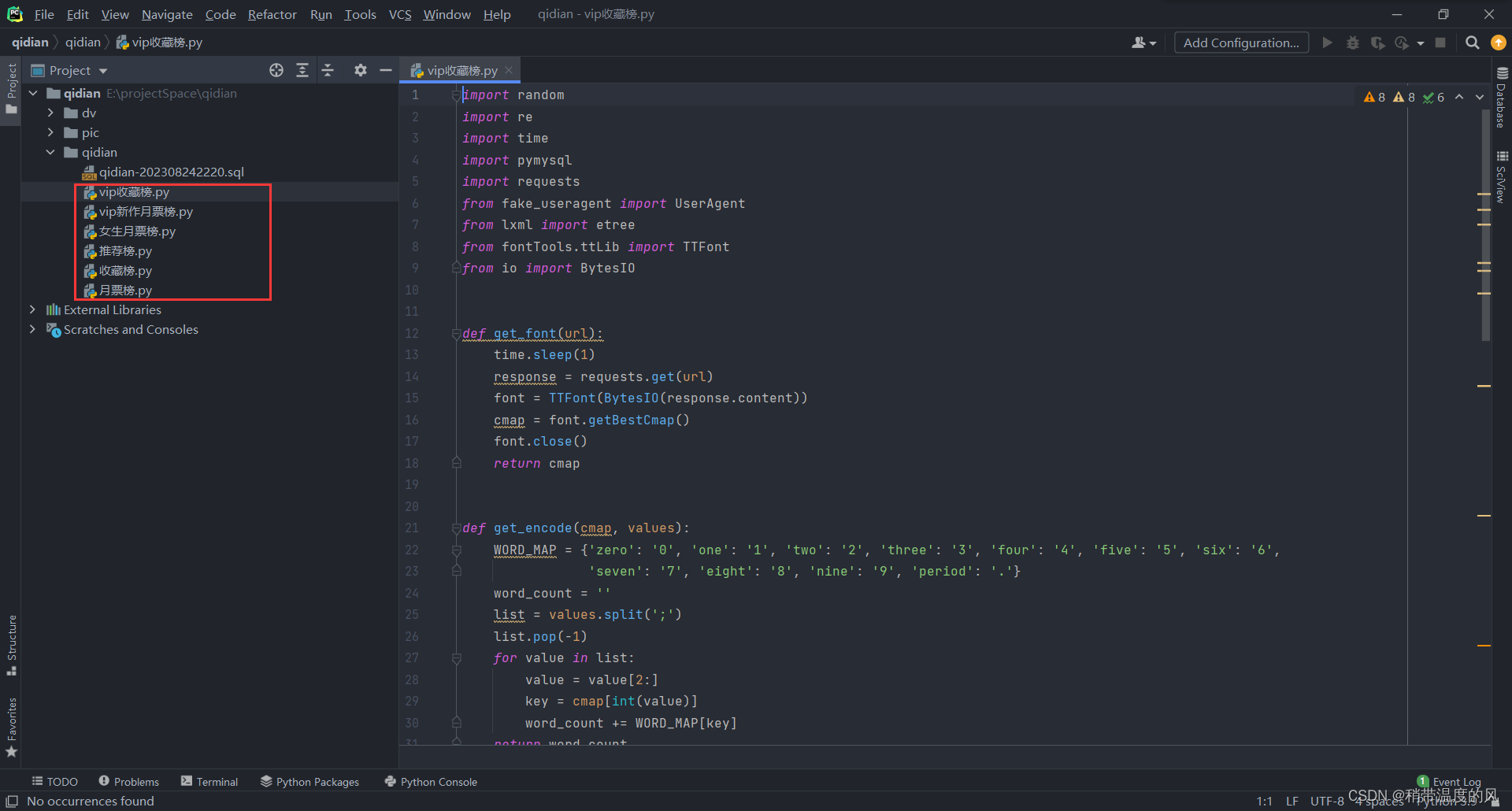Select vip新作月票榜.py file
Image resolution: width=1512 pixels, height=811 pixels.
(x=138, y=212)
